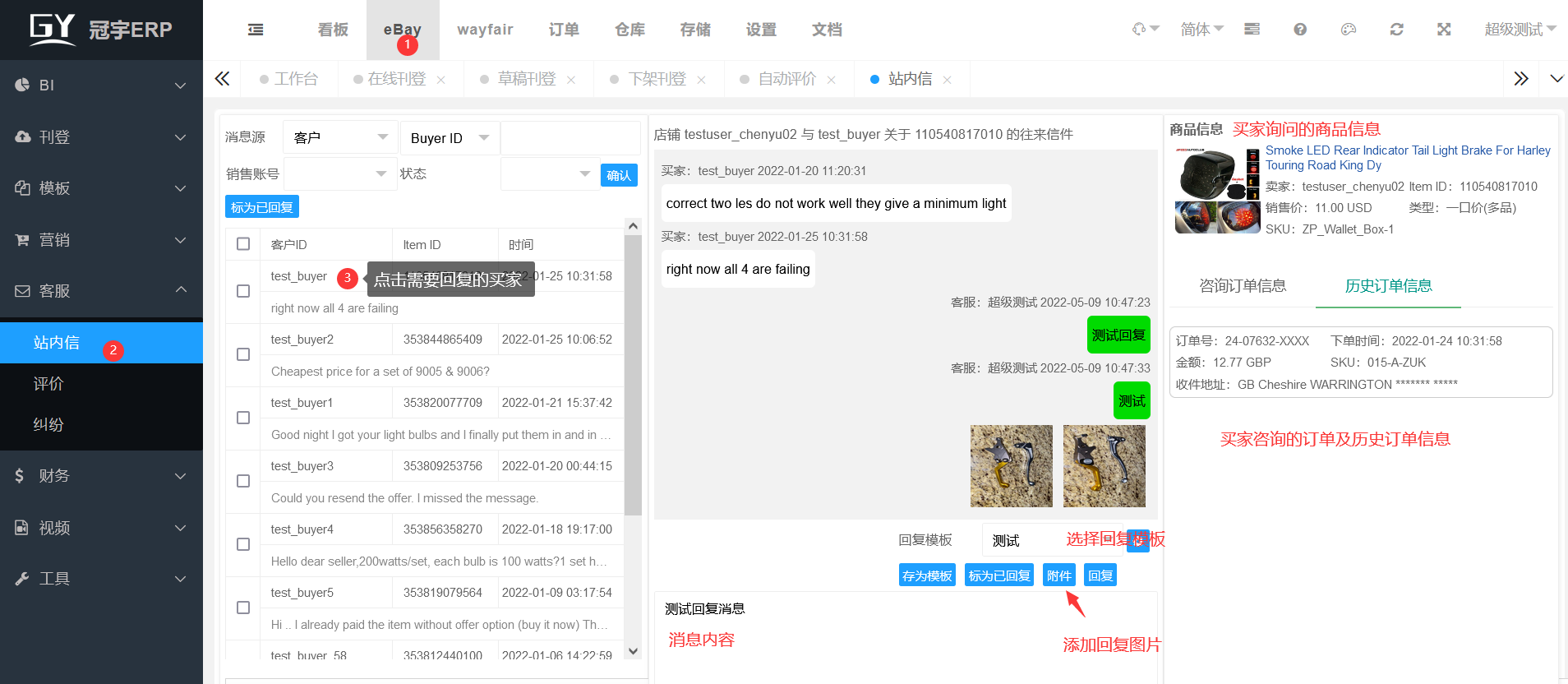This screenshot has height=684, width=1568.
Task: Open the 销售账号 dropdown
Action: (x=340, y=173)
